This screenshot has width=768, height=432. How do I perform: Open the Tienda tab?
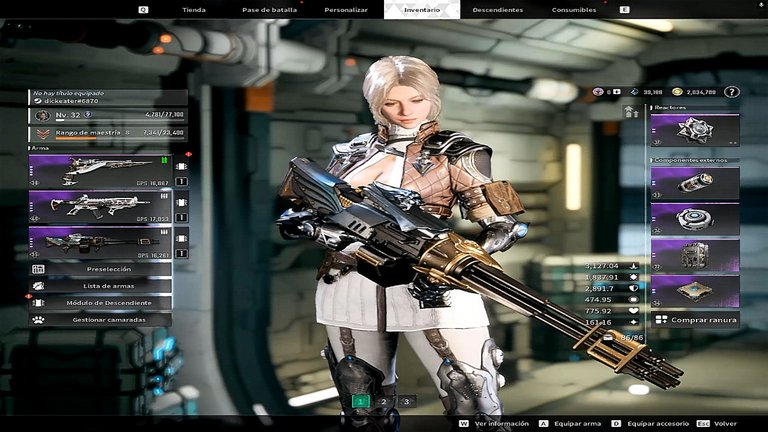click(x=193, y=10)
